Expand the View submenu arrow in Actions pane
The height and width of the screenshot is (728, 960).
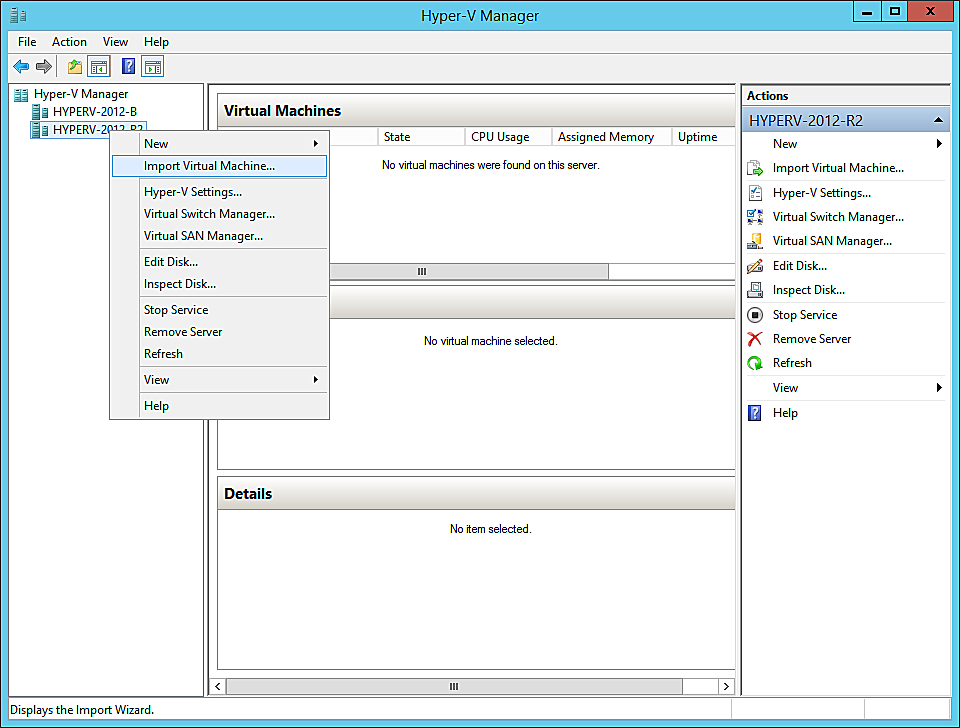click(939, 388)
